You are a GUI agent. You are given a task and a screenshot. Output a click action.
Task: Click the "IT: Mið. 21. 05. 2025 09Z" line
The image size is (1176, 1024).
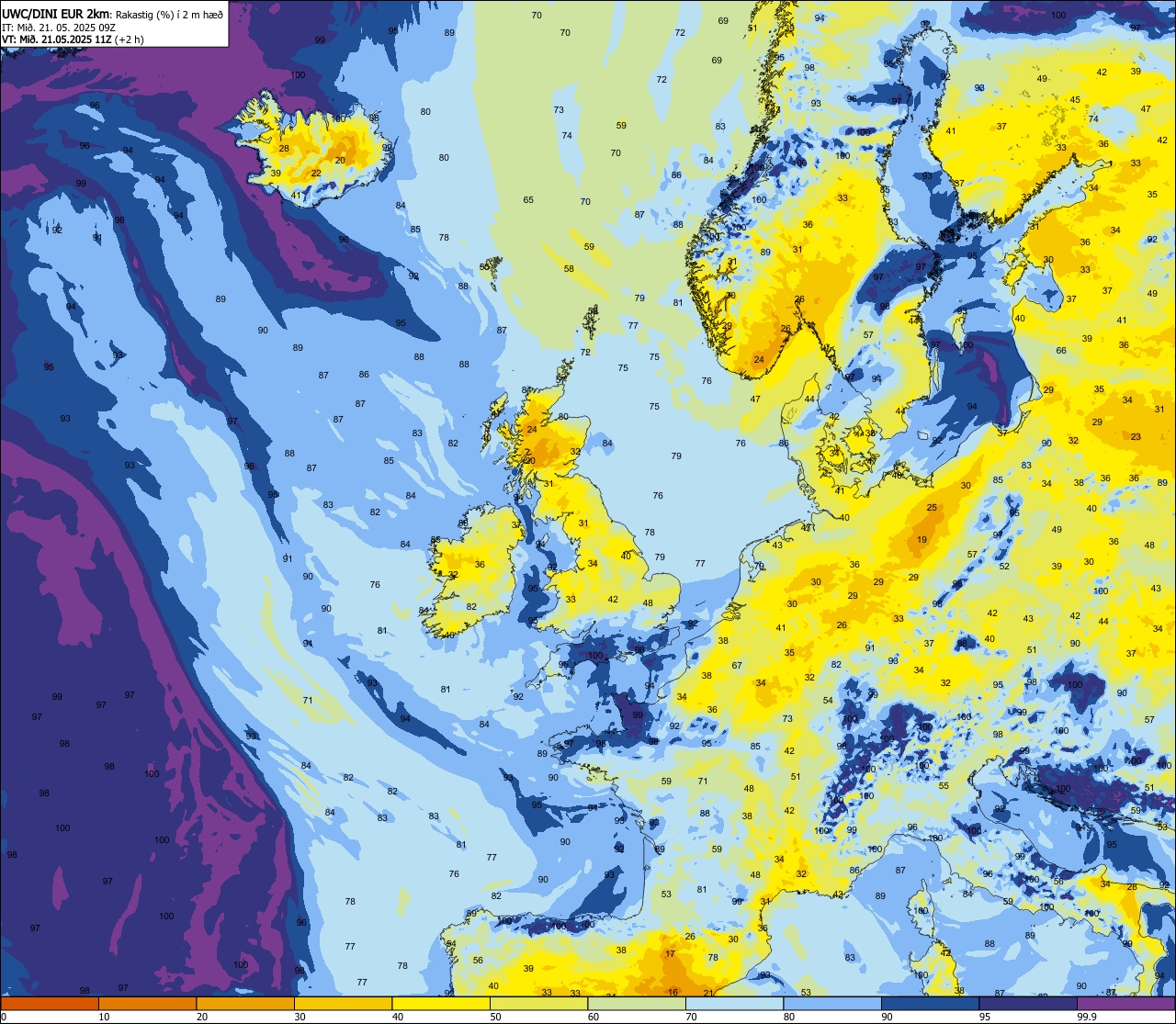click(x=59, y=27)
